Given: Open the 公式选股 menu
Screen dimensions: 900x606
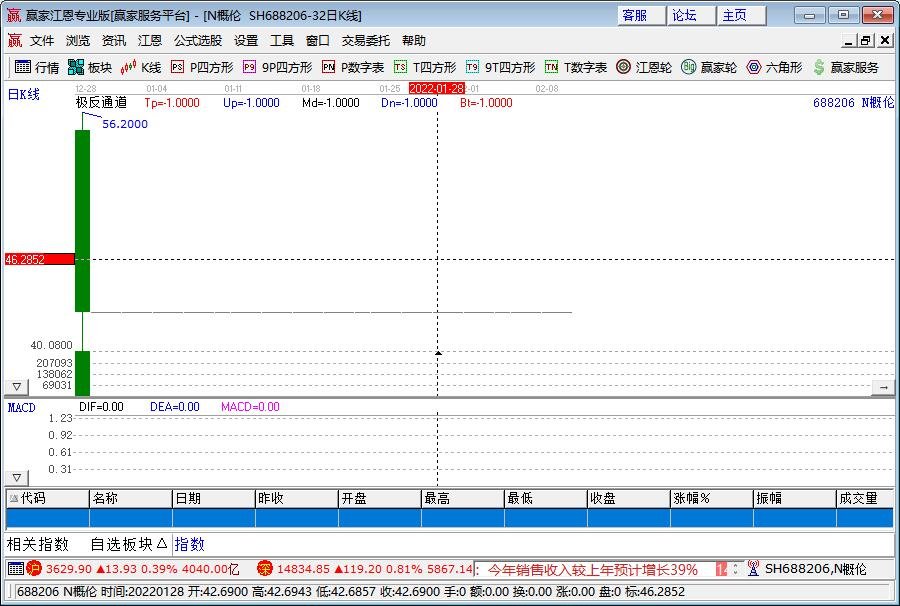Looking at the screenshot, I should point(198,40).
